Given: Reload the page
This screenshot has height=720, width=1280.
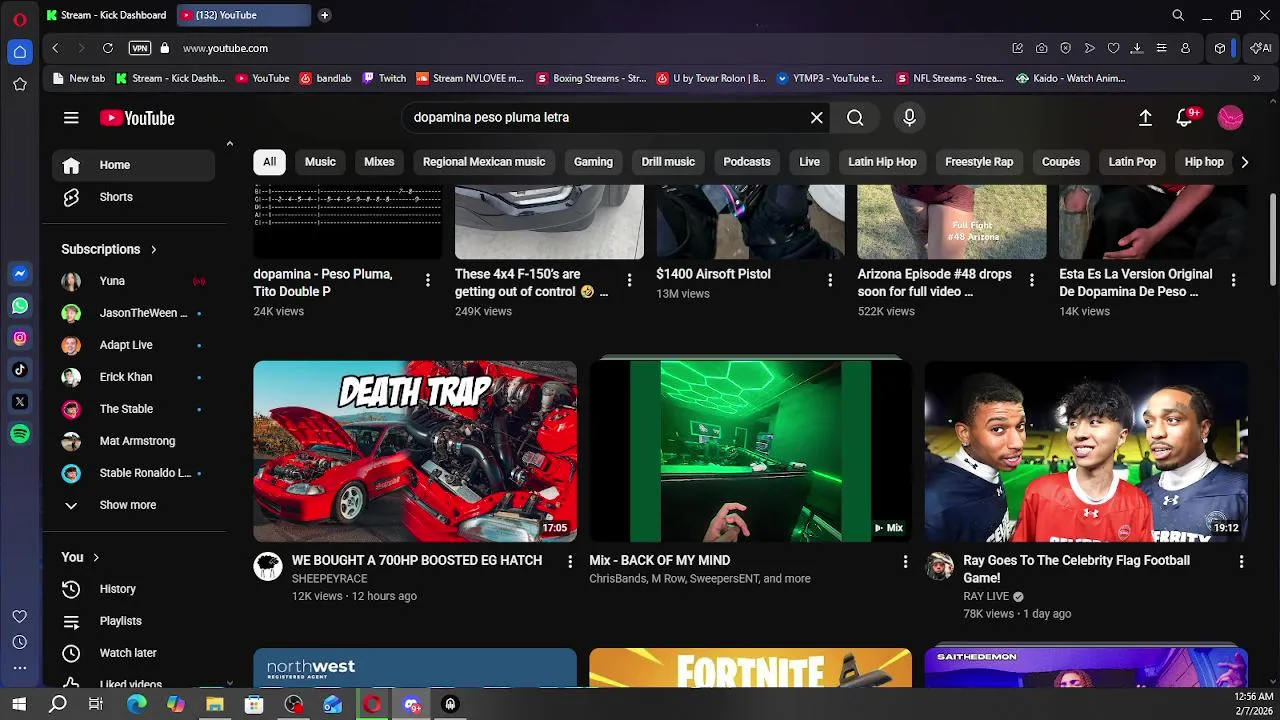Looking at the screenshot, I should point(108,48).
